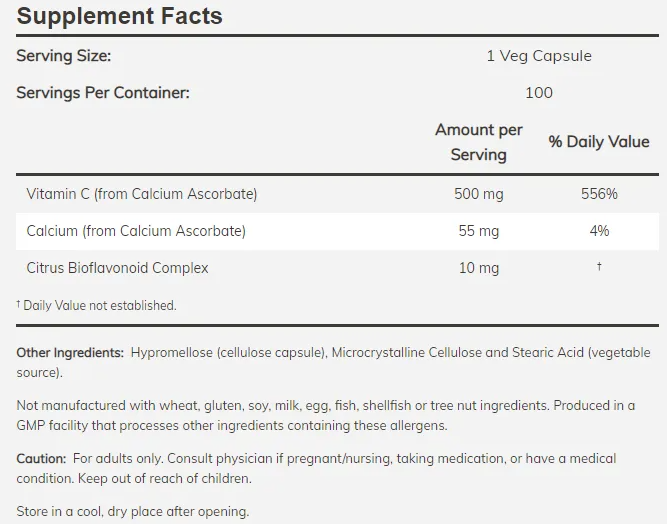The image size is (667, 524).
Task: Click the 1 Veg Capsule value
Action: coord(539,56)
